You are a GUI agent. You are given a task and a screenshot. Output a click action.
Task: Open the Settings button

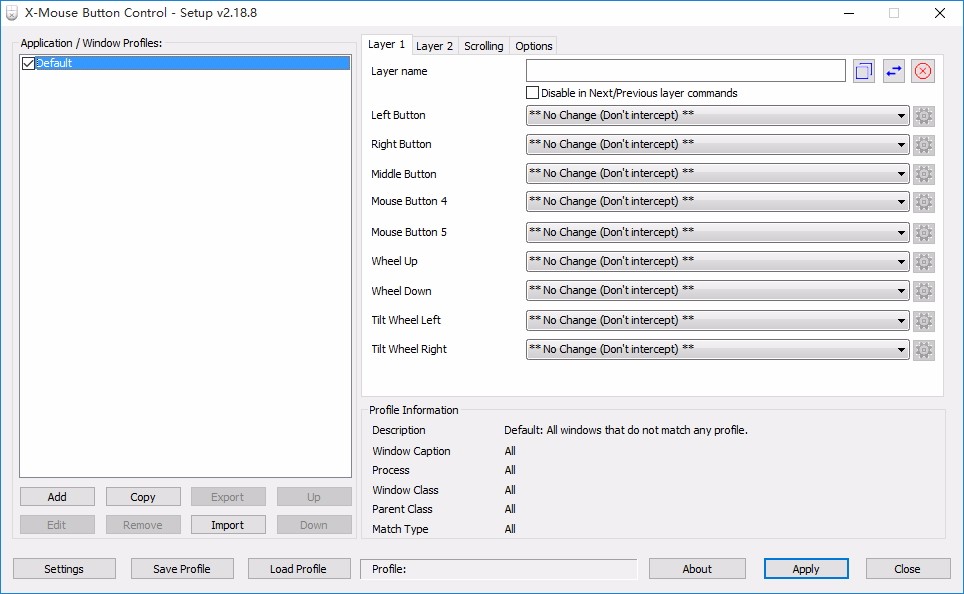[64, 569]
